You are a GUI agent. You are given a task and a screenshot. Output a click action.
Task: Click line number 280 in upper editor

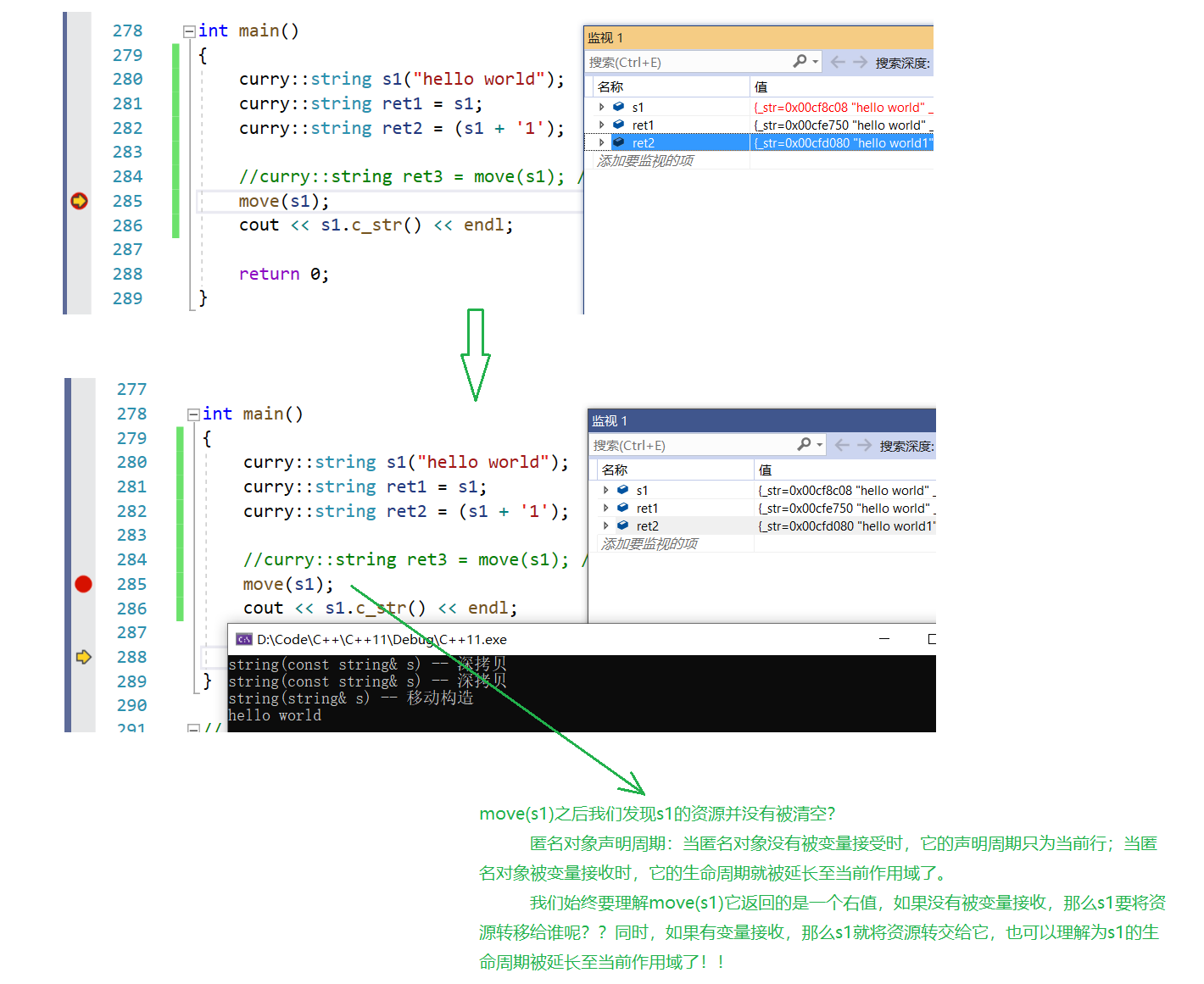pos(128,79)
